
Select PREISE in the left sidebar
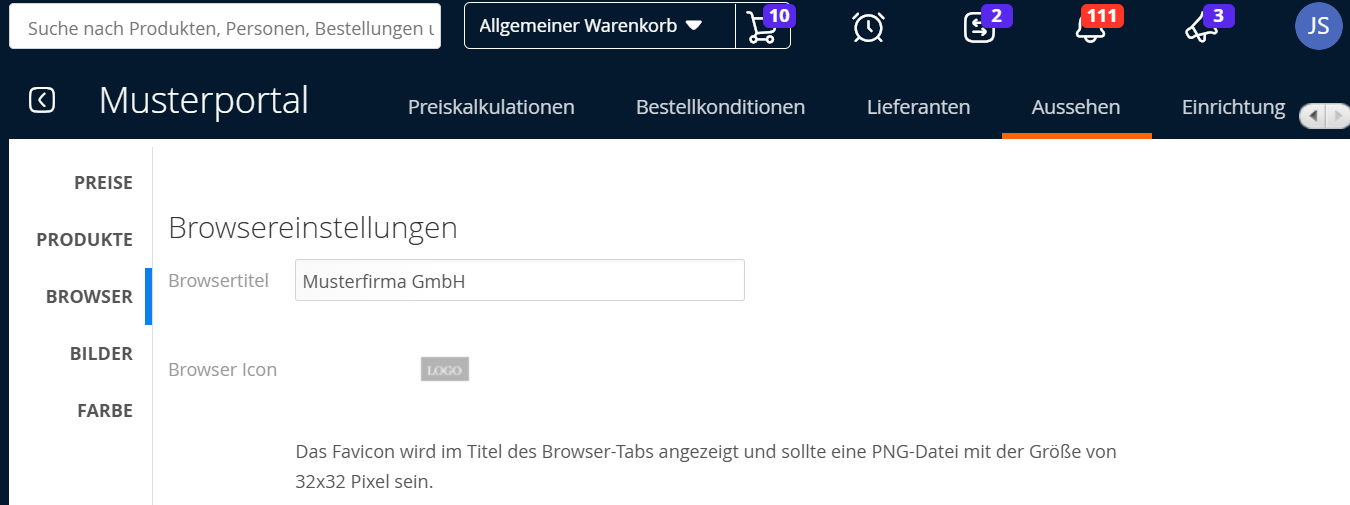[x=103, y=183]
